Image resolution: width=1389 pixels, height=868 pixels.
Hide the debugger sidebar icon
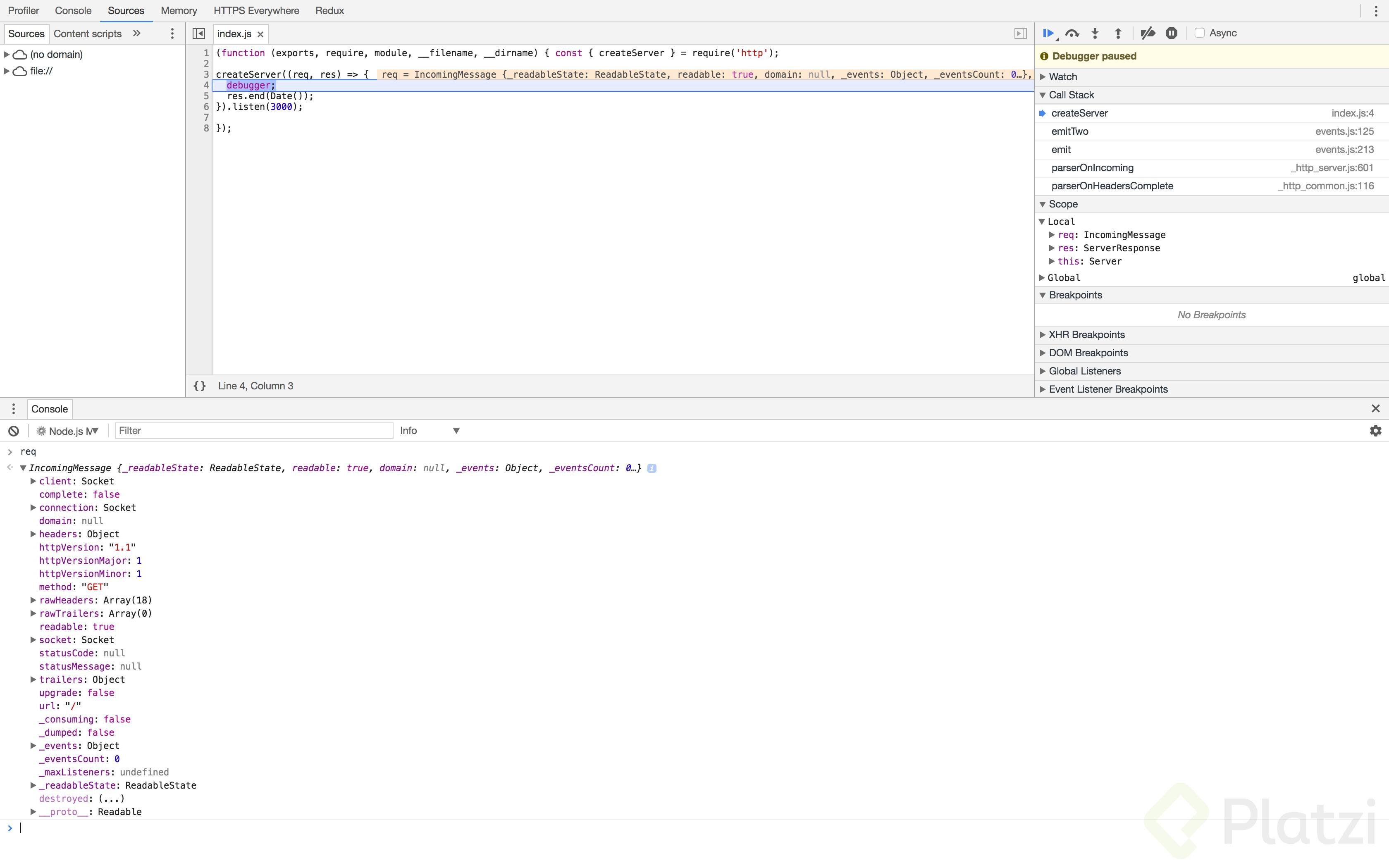[x=1020, y=33]
